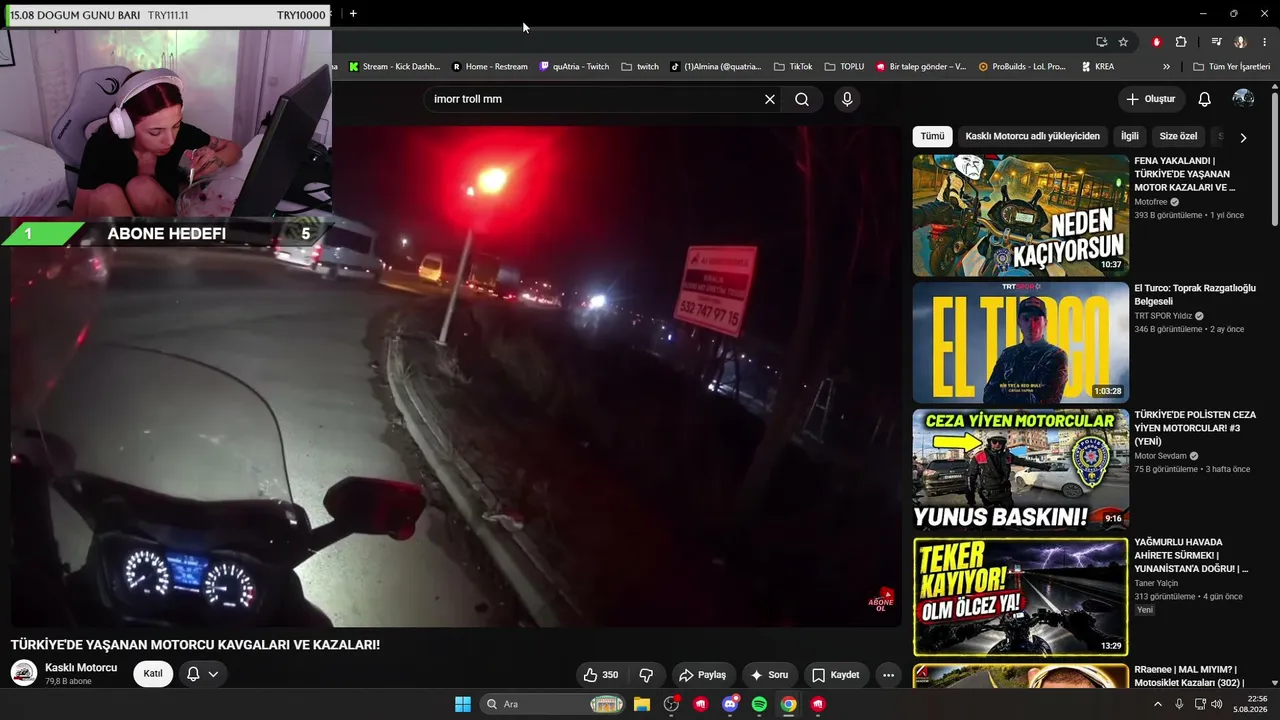The image size is (1280, 720).
Task: Open the TEKER KAYIYOR video thumbnail
Action: [x=1020, y=597]
